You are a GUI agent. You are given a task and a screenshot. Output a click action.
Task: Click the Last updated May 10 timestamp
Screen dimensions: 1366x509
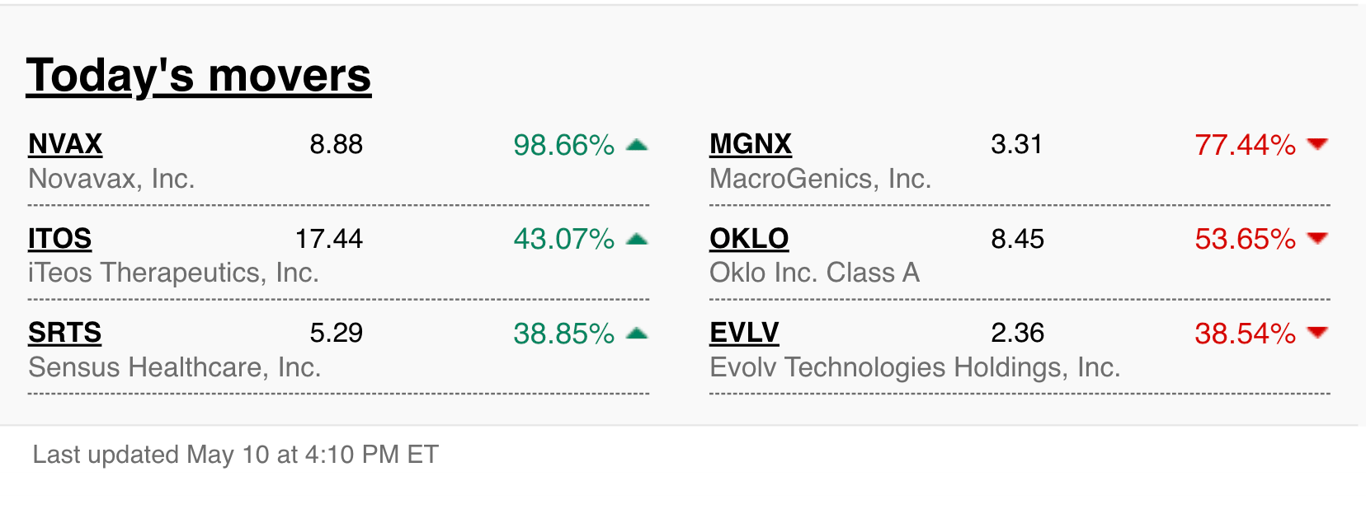[235, 455]
